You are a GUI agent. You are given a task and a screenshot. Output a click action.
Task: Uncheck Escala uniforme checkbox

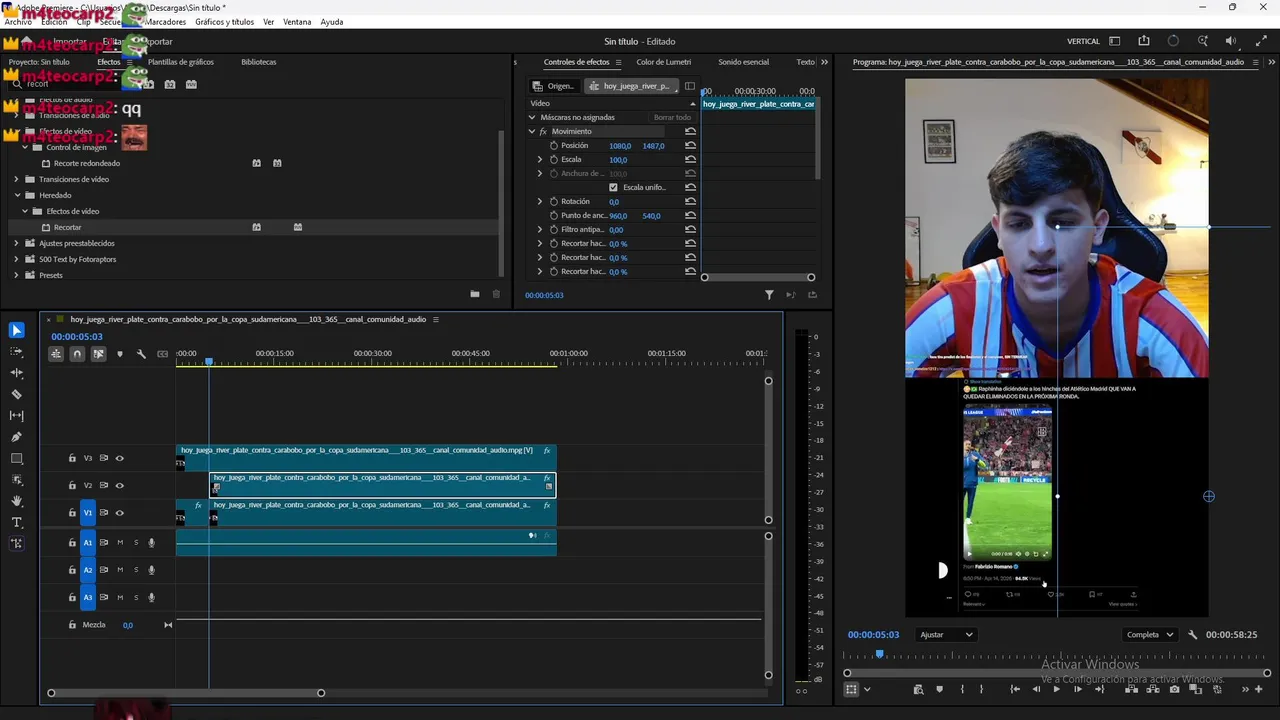(613, 187)
